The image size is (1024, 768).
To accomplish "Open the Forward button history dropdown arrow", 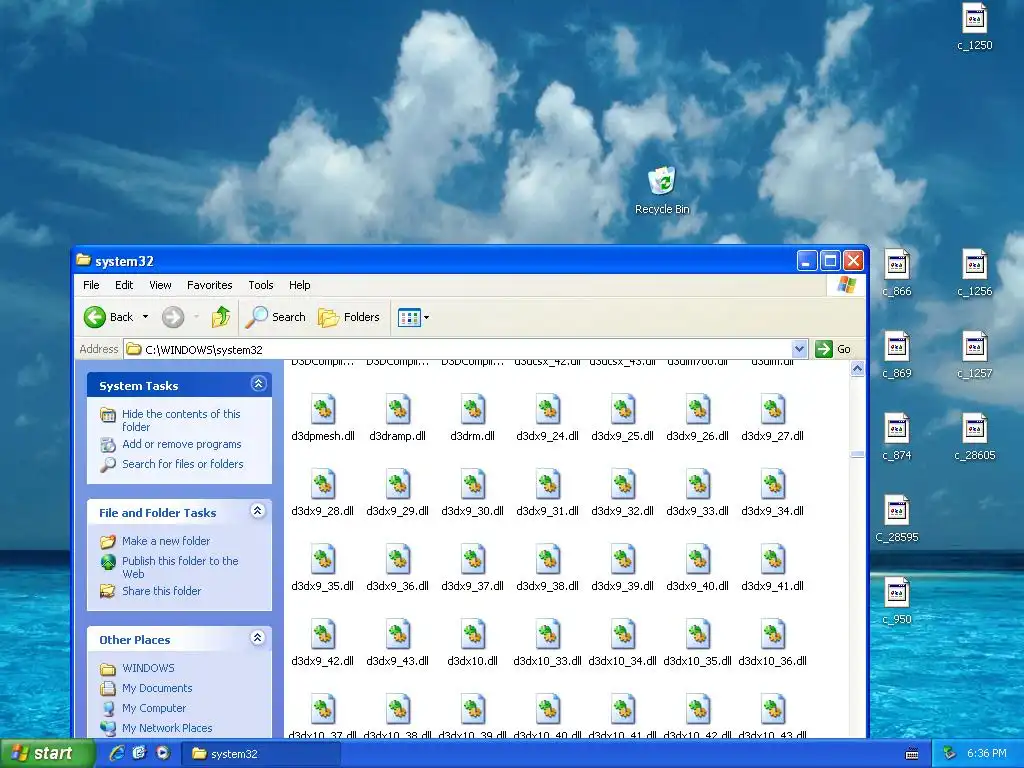I will [196, 317].
